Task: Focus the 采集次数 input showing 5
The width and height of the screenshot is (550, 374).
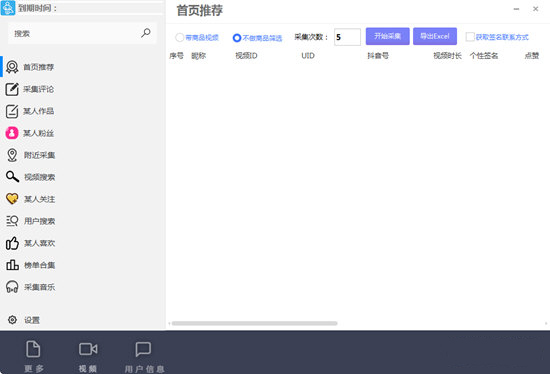Action: coord(347,37)
